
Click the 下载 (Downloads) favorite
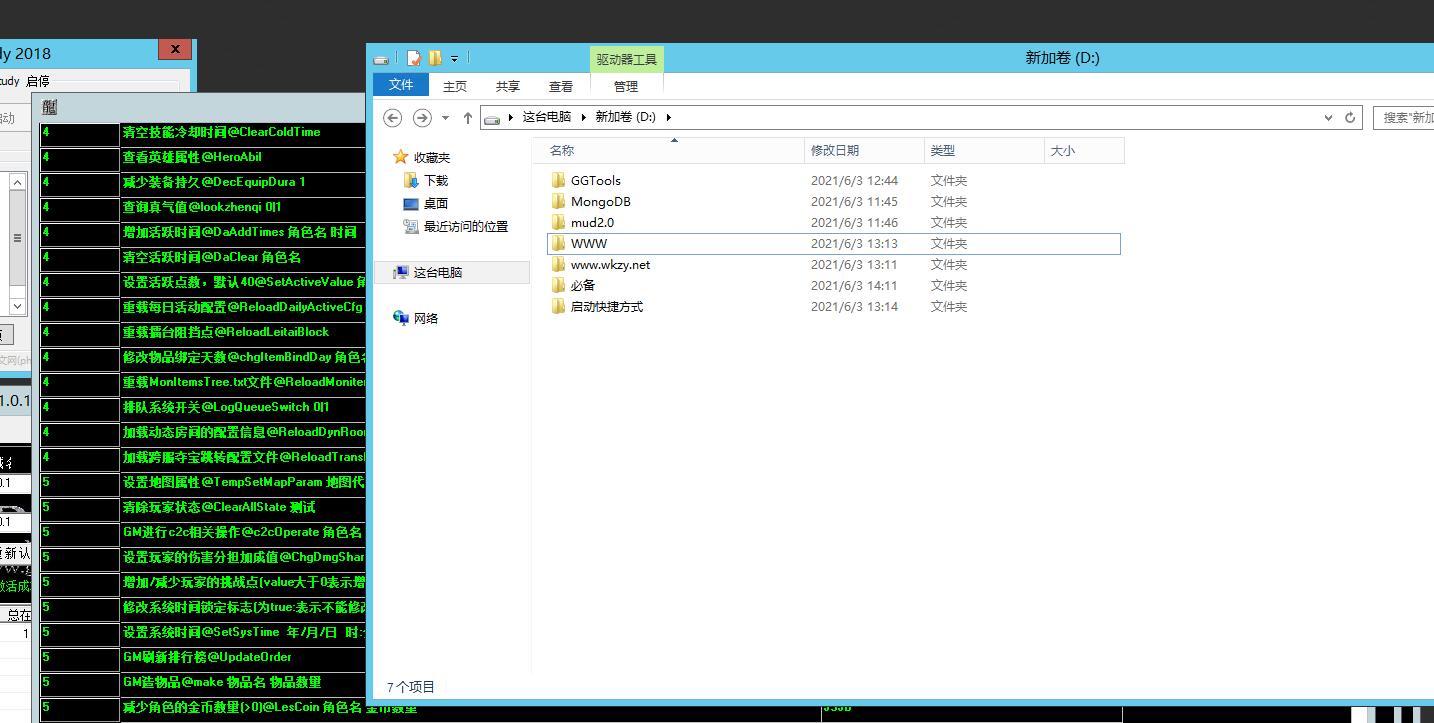(x=435, y=181)
